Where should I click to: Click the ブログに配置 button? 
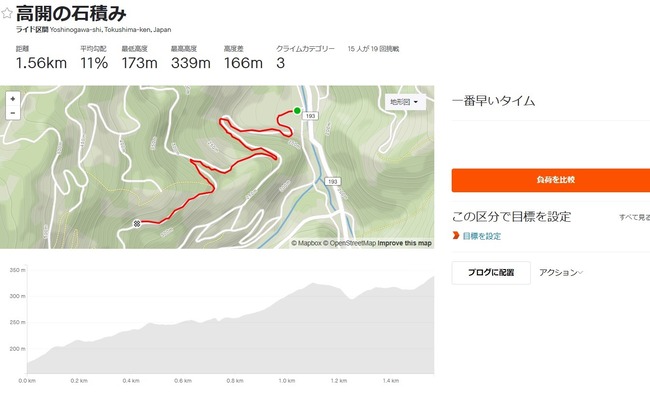(x=491, y=273)
